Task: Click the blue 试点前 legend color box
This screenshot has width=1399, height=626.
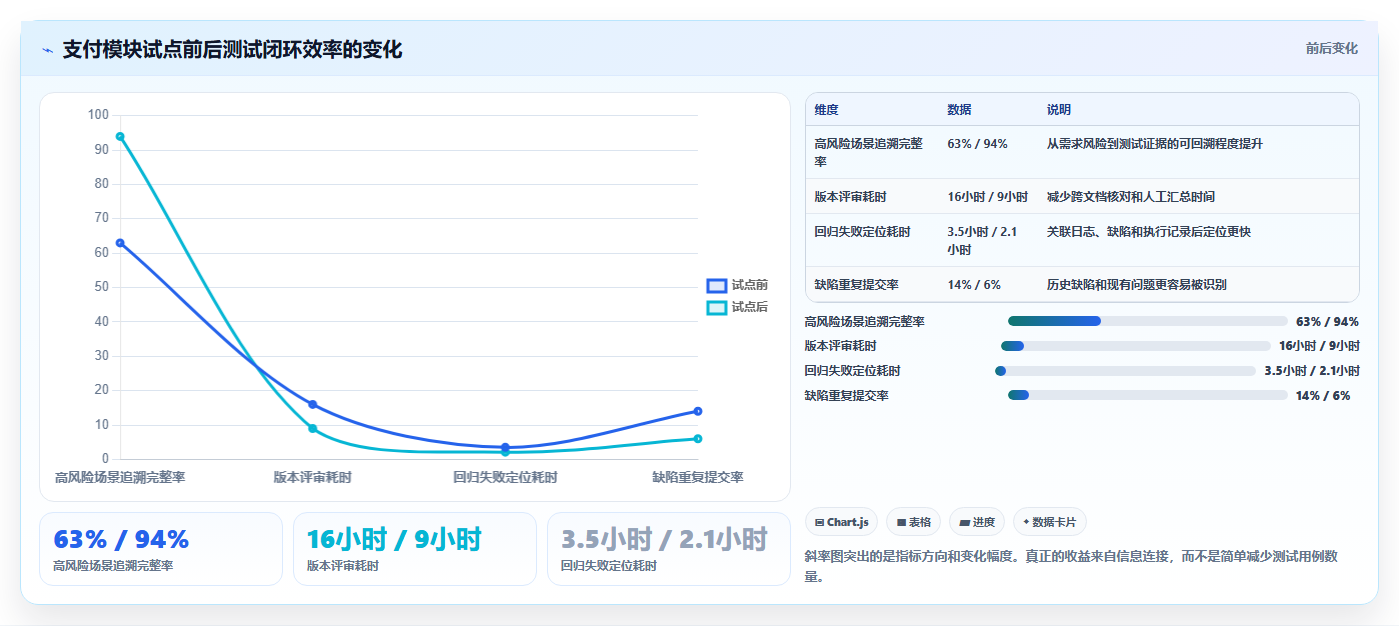Action: tap(716, 285)
